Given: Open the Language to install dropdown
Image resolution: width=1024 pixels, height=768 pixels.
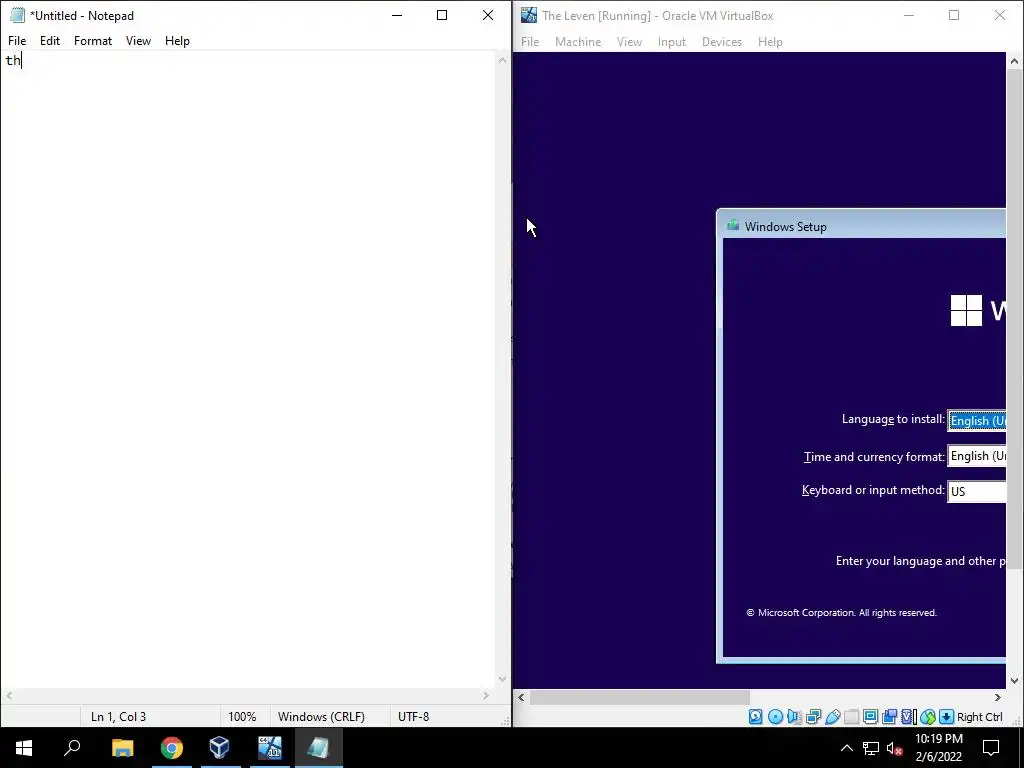Looking at the screenshot, I should 977,421.
